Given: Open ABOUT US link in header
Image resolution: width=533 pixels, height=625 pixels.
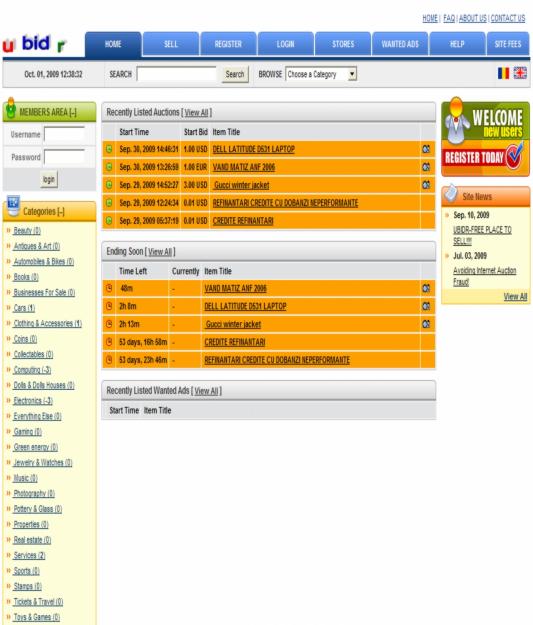Looking at the screenshot, I should [473, 18].
